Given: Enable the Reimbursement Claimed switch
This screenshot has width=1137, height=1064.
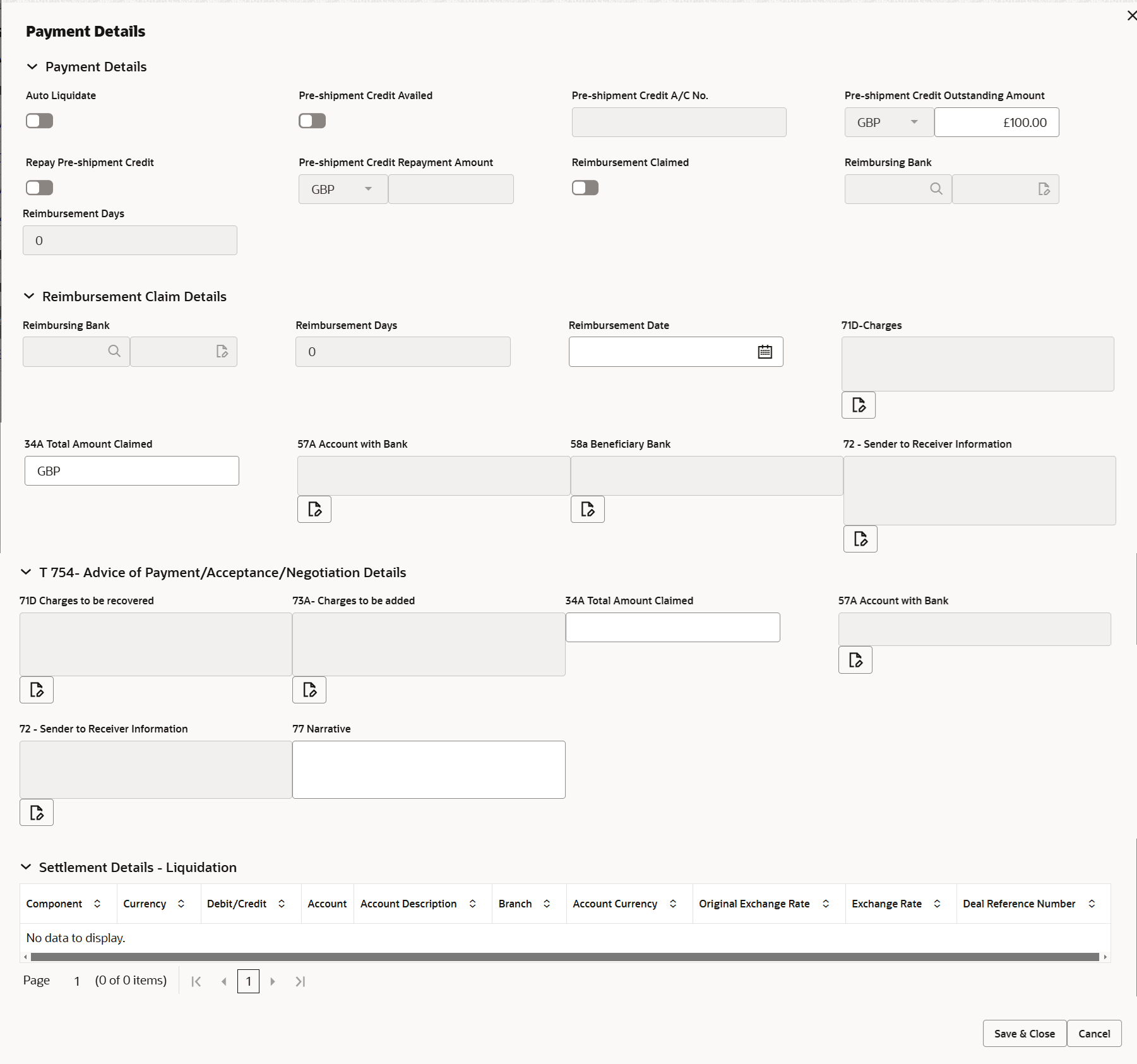Looking at the screenshot, I should (585, 188).
